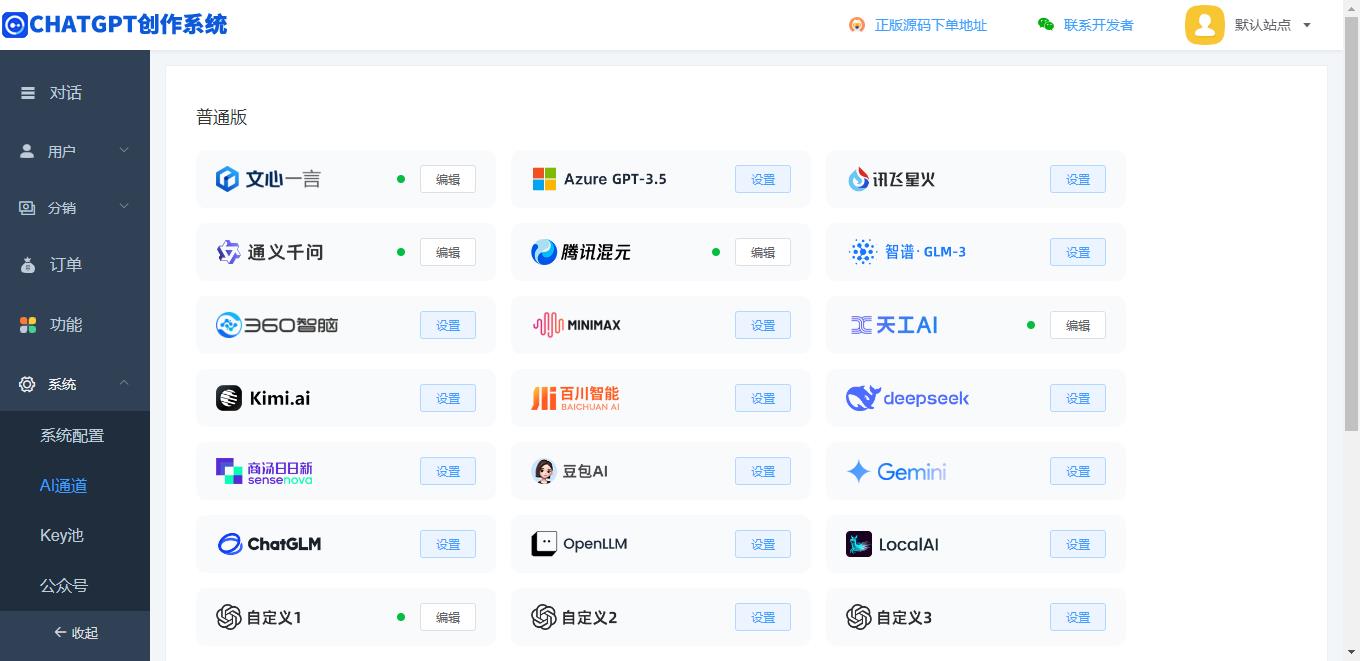Click 设置 button for deepseek
The image size is (1360, 661).
click(x=1078, y=399)
